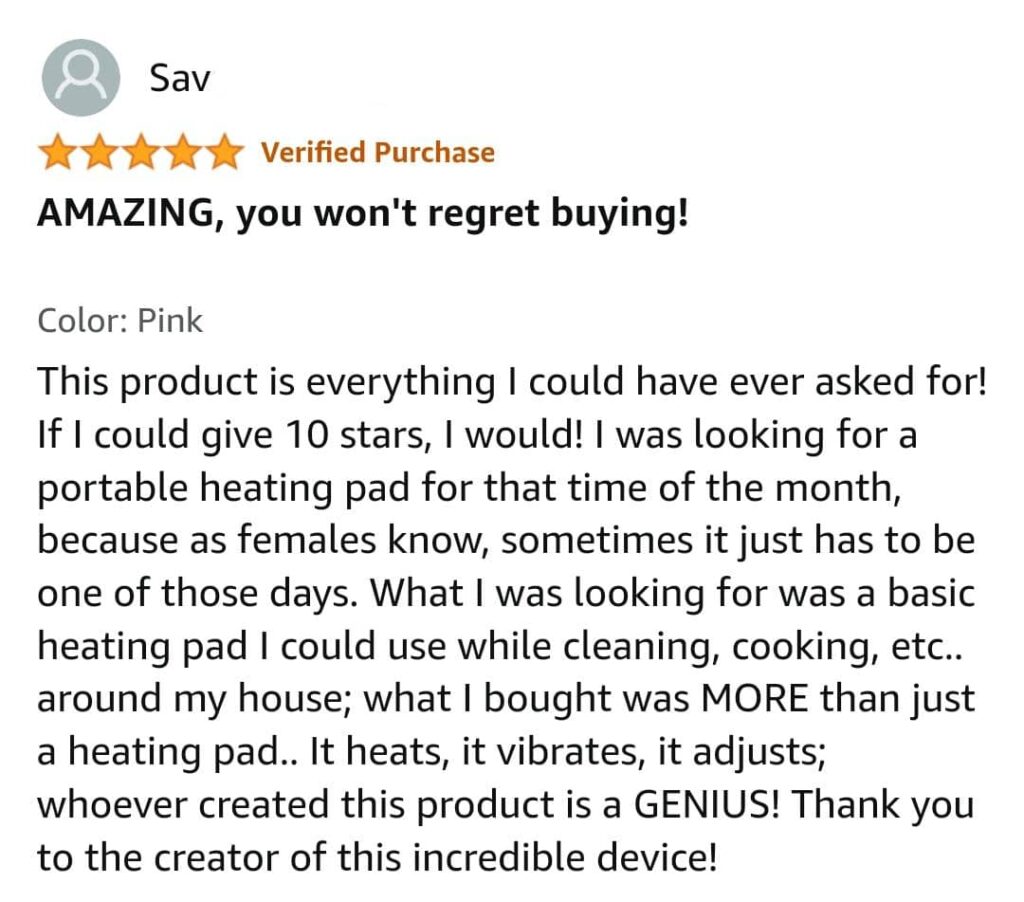Viewport: 1024px width, 902px height.
Task: Click the fifth star next to Verified Purchase
Action: pyautogui.click(x=221, y=152)
